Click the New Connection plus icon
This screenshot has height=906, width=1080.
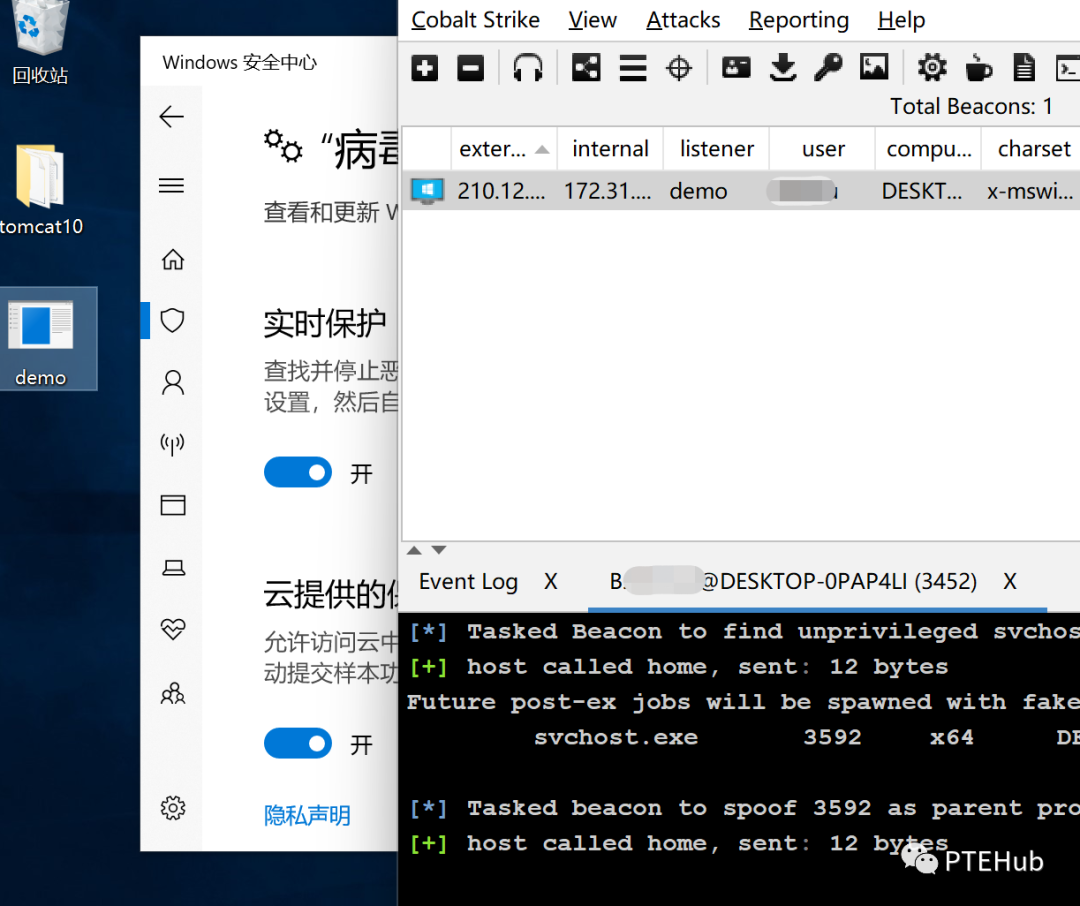[424, 68]
